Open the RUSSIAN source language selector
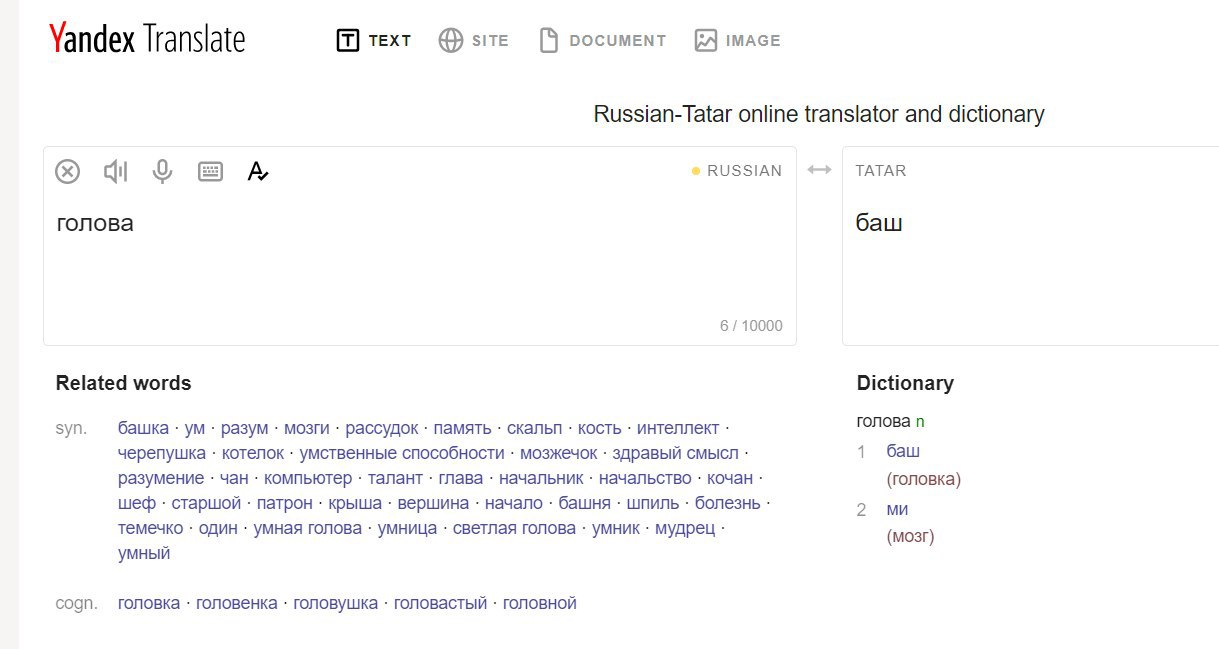Screen dimensions: 1219x649 click(x=737, y=171)
